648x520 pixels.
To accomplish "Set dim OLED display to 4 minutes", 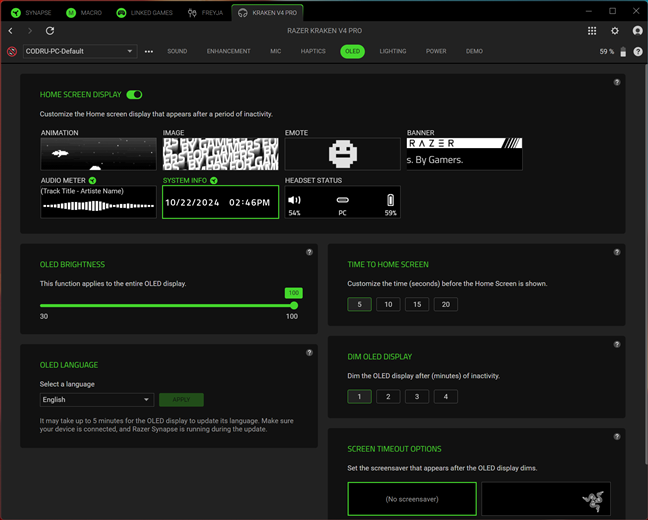I will coord(446,396).
